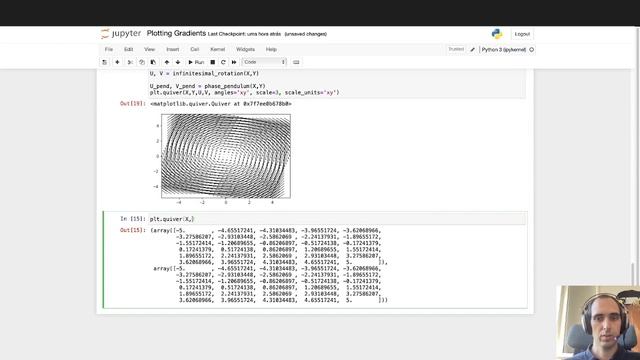This screenshot has height=360, width=640.
Task: Click the pencil edit mode icon
Action: (473, 50)
